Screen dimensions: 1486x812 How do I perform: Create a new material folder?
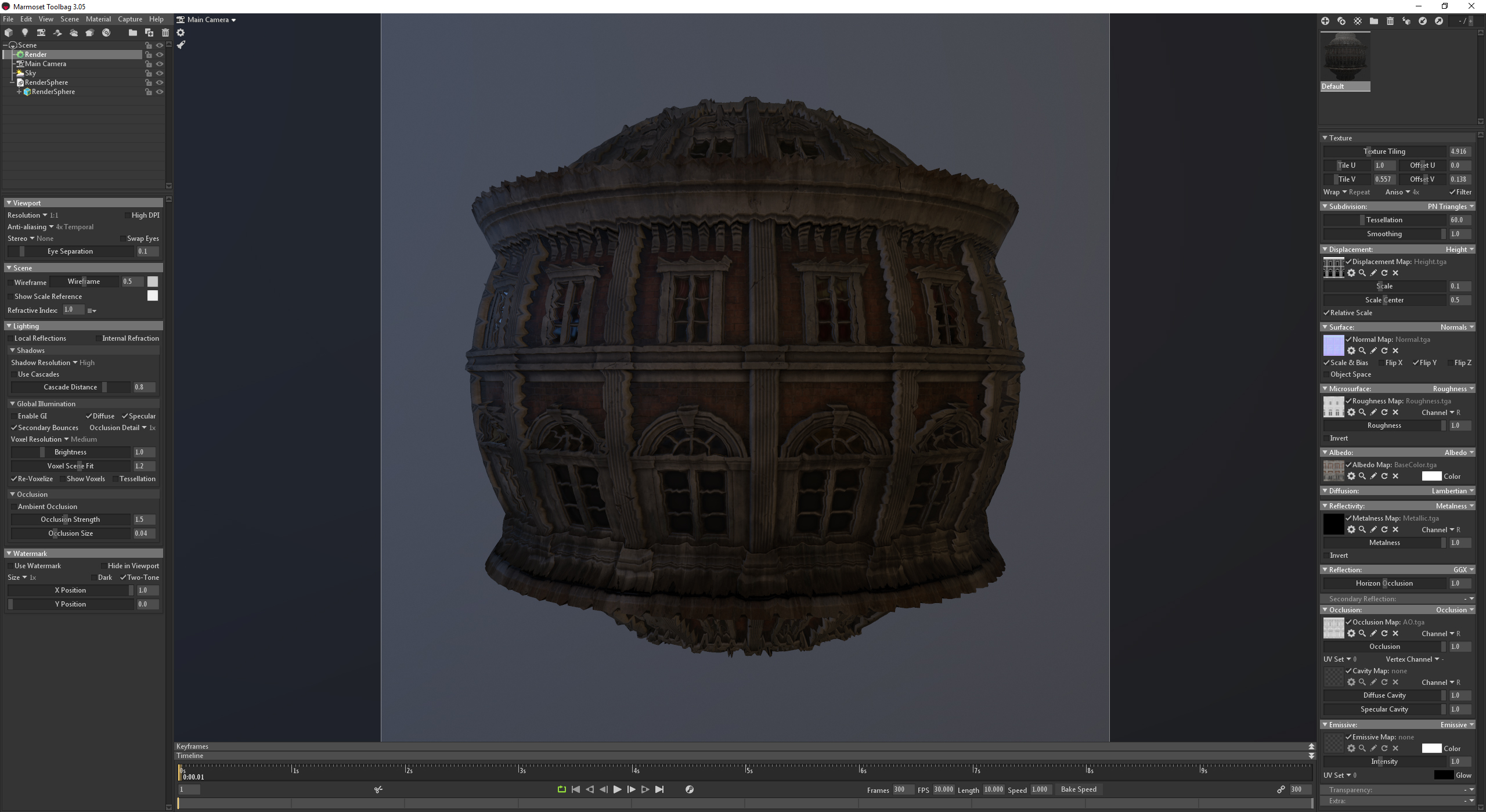[1374, 21]
